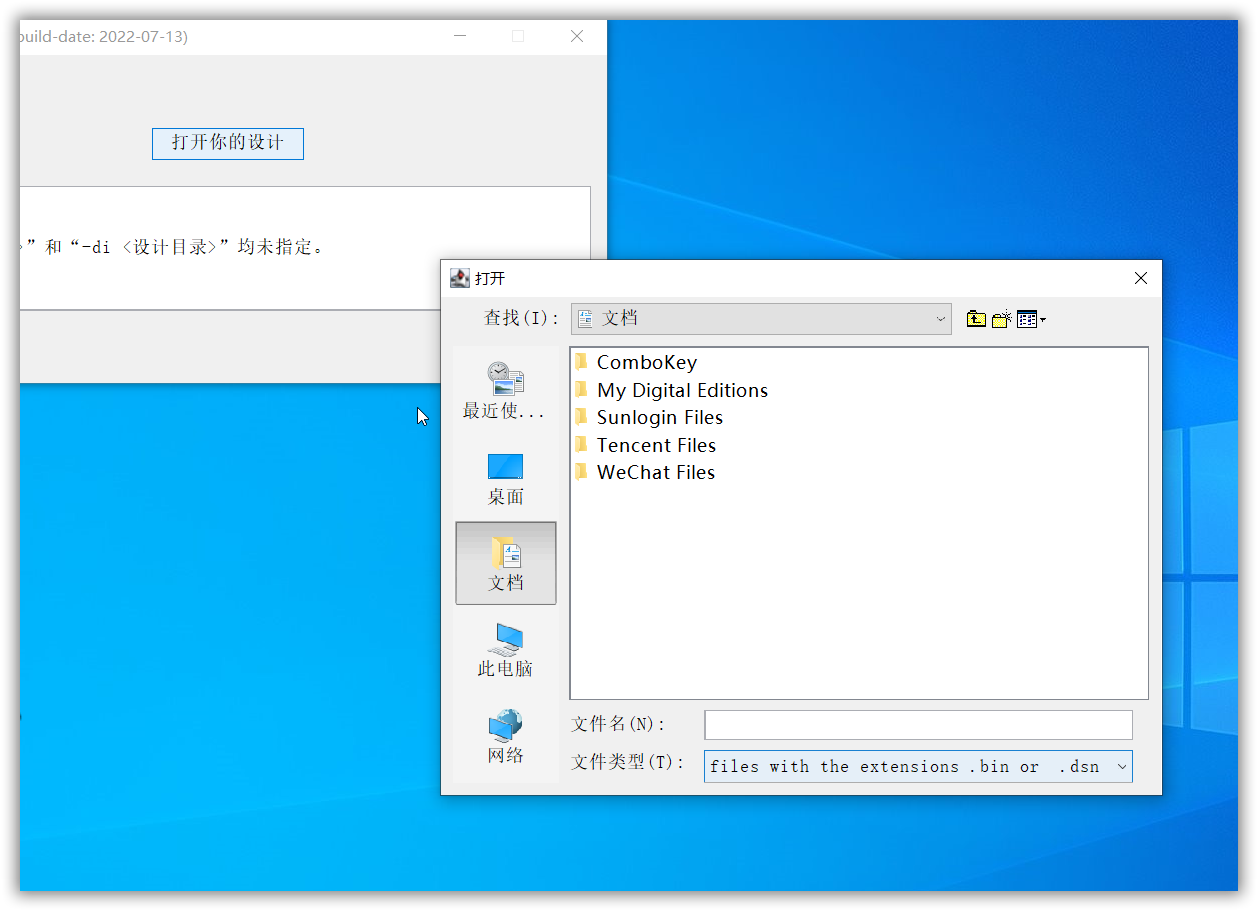Open 网络 (Network) from the sidebar
The height and width of the screenshot is (911, 1258).
pyautogui.click(x=505, y=737)
